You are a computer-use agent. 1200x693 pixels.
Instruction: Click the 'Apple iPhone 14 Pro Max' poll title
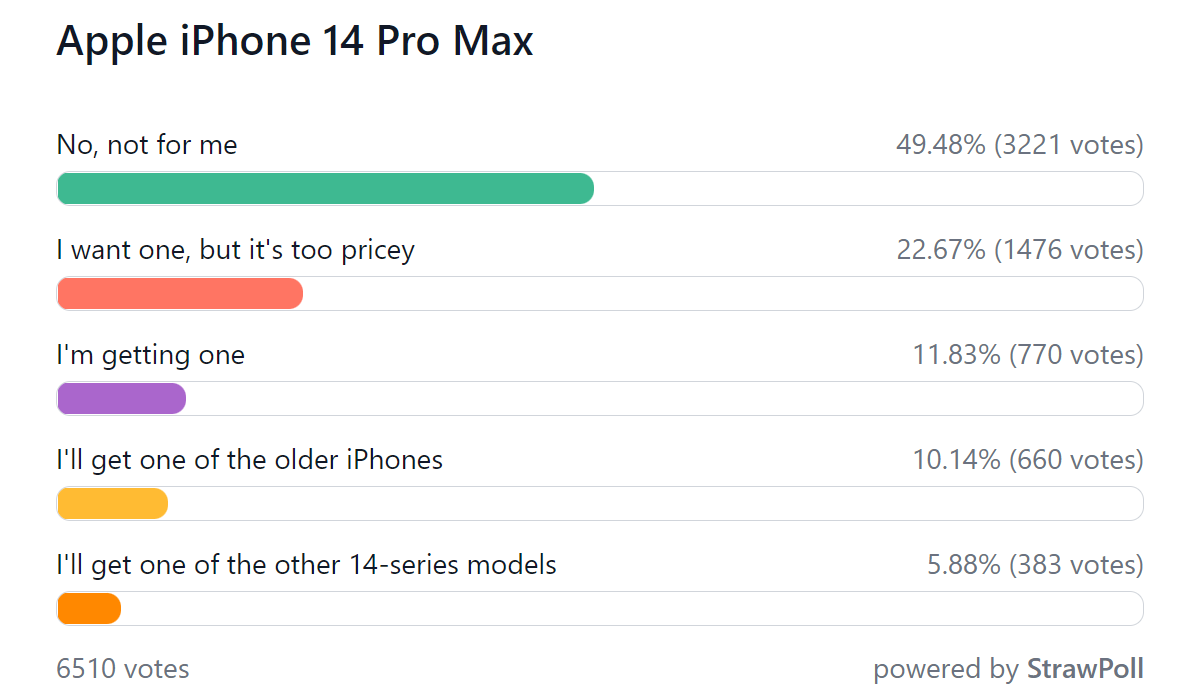(x=295, y=41)
